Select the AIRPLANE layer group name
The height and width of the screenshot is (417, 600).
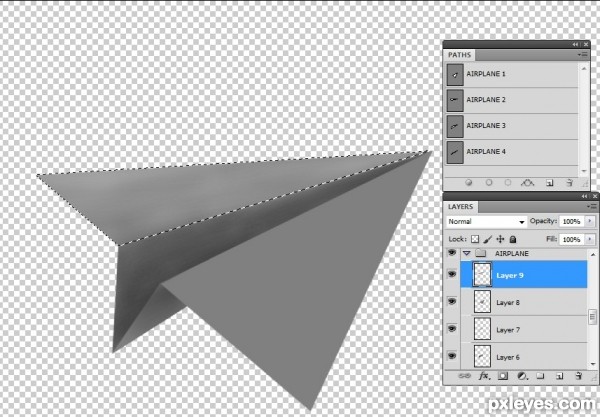coord(512,254)
